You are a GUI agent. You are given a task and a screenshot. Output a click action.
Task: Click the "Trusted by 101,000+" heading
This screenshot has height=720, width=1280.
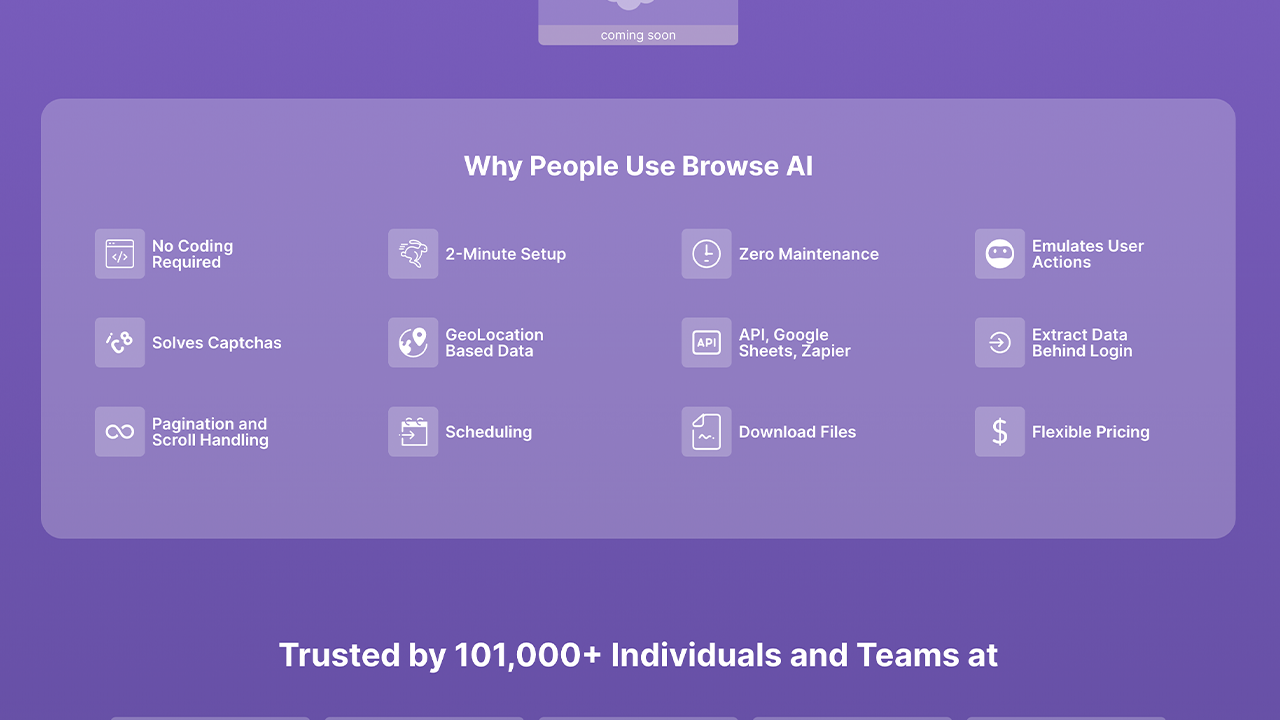pyautogui.click(x=638, y=655)
